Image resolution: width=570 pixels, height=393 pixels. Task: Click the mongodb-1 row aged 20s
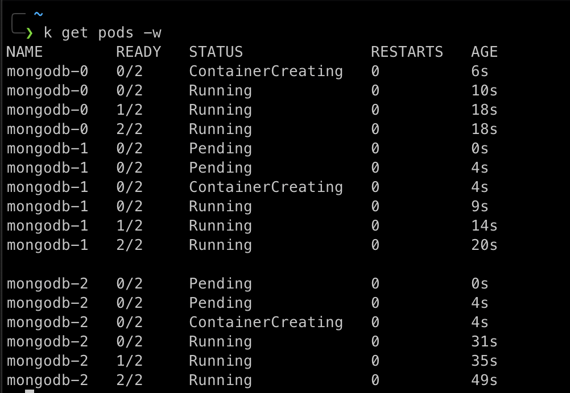coord(252,245)
